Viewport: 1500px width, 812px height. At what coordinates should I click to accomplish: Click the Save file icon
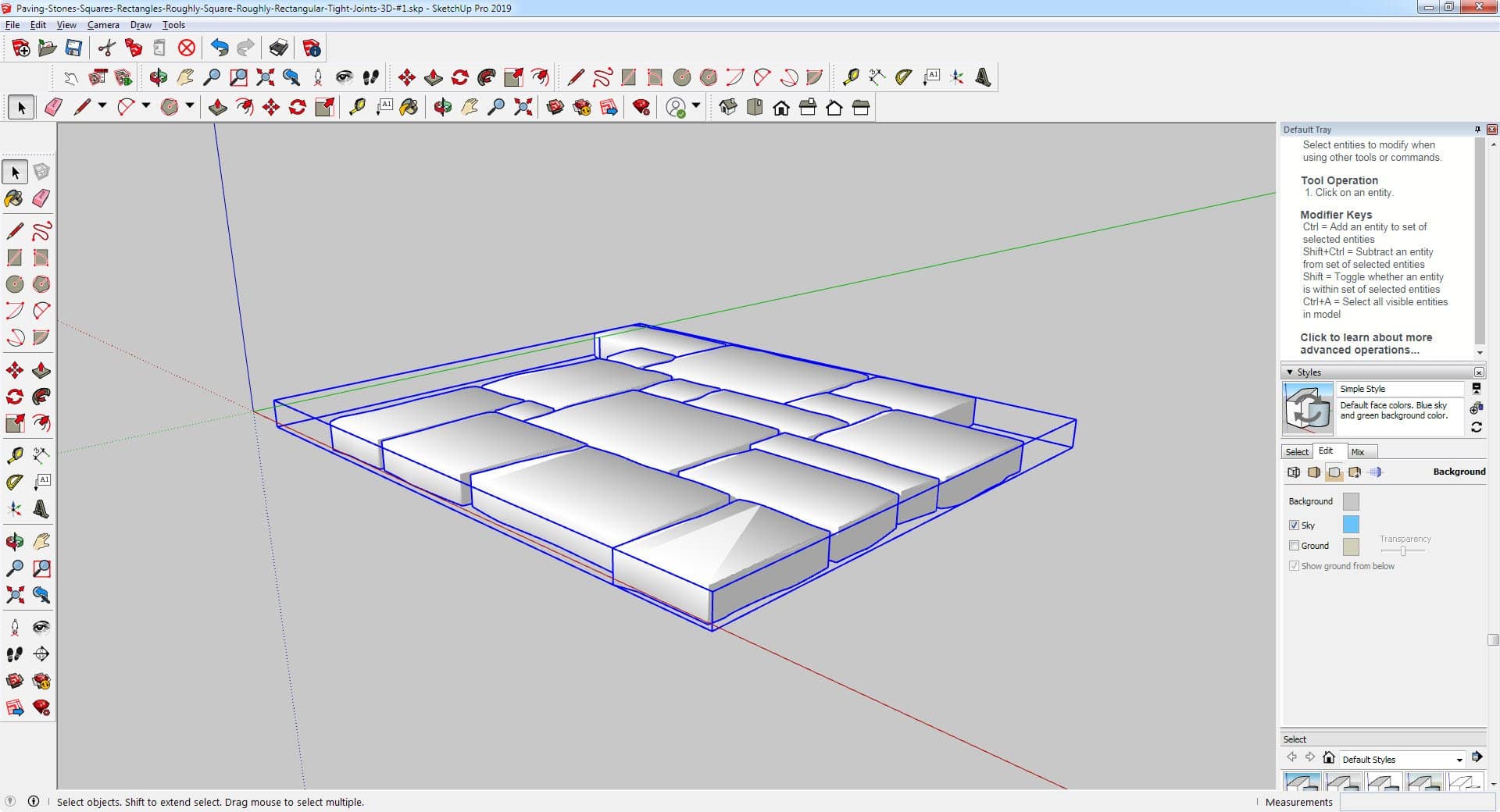tap(73, 48)
